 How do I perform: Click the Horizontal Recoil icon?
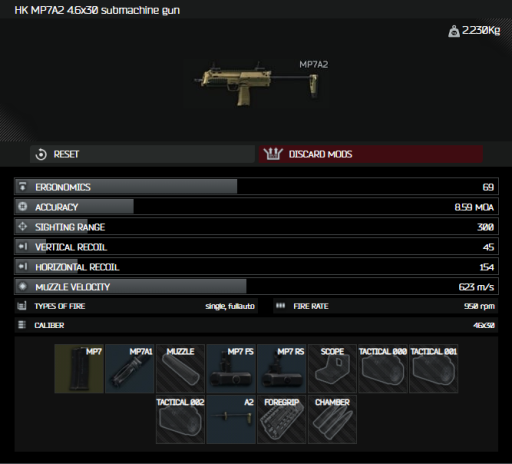tap(23, 267)
